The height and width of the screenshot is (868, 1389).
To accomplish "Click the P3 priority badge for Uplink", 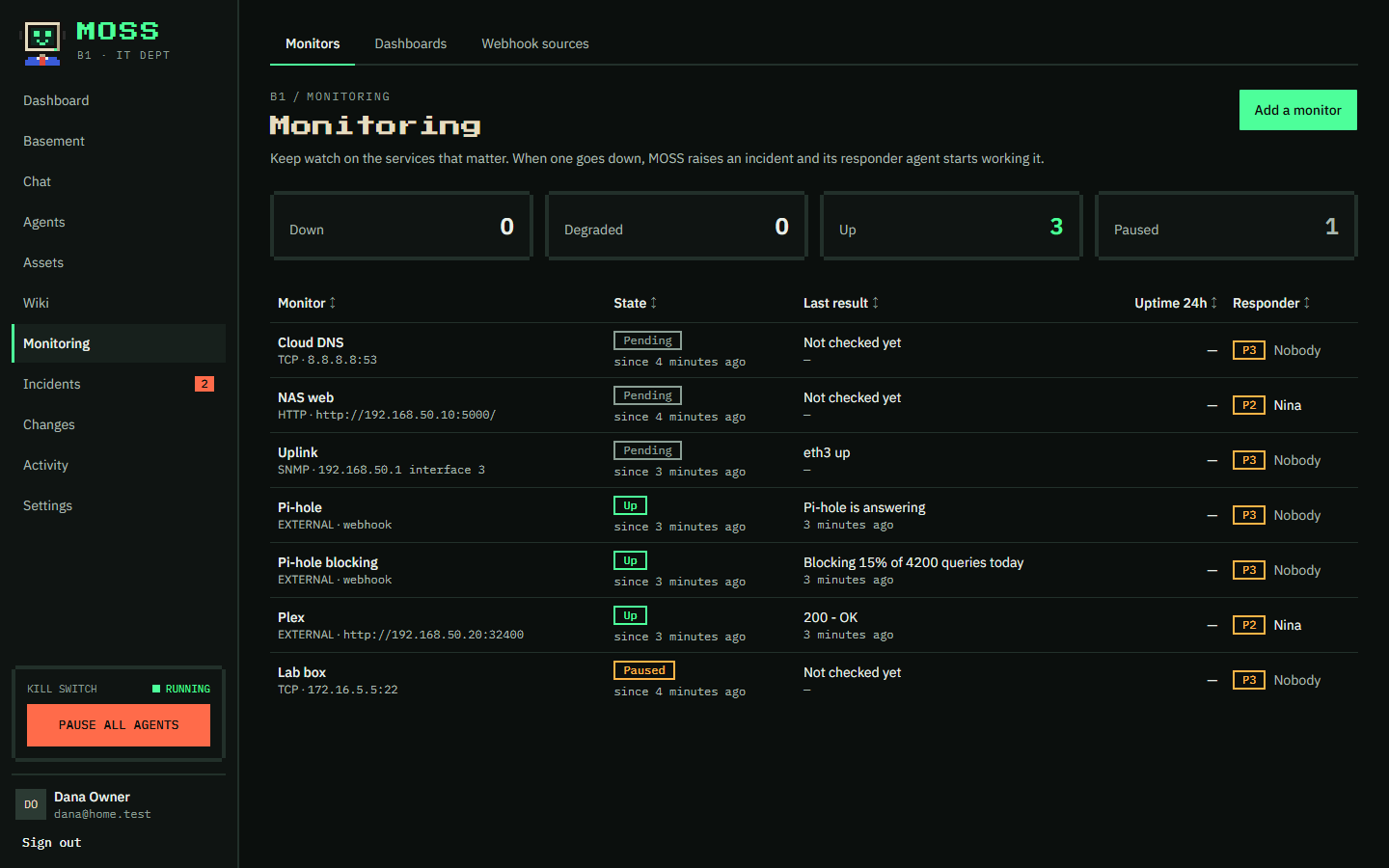I will 1249,460.
